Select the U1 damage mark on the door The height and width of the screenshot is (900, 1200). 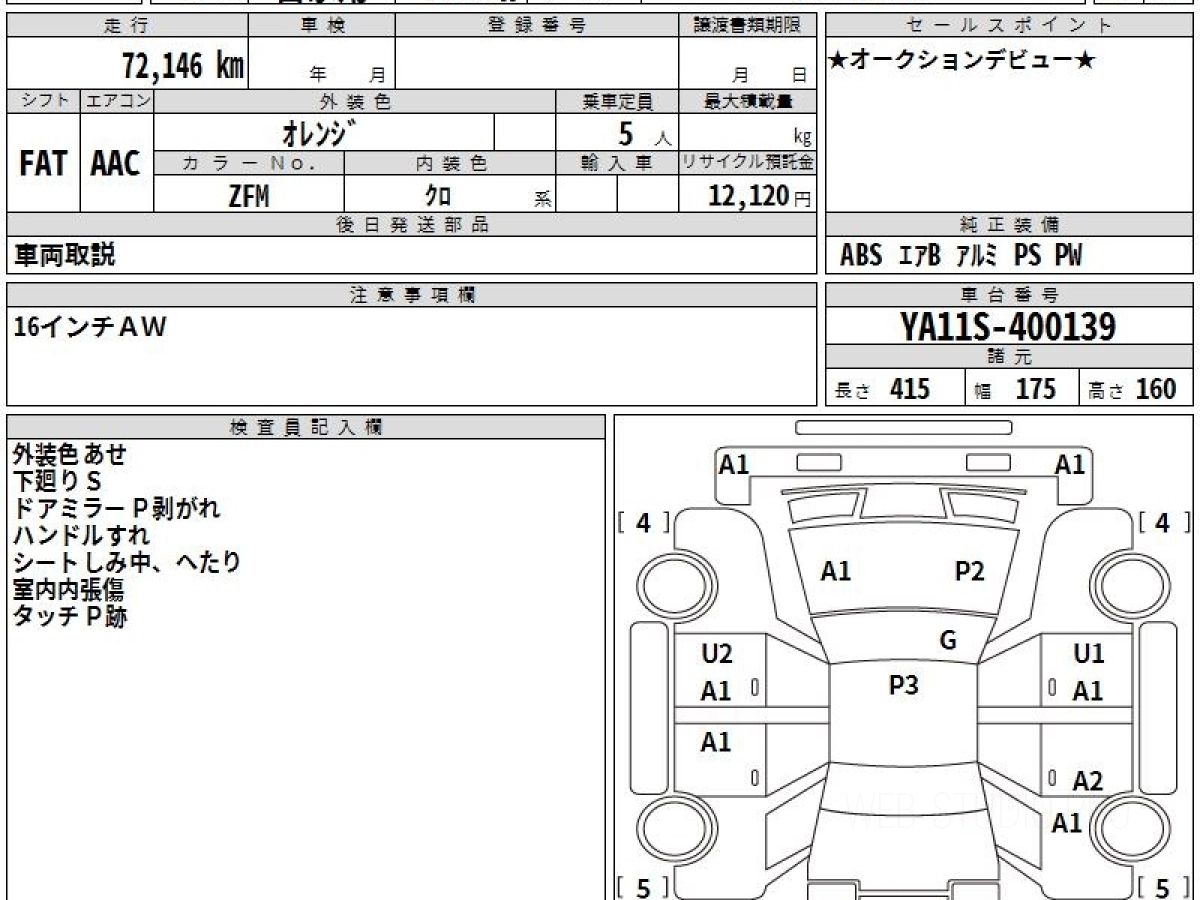[1088, 655]
